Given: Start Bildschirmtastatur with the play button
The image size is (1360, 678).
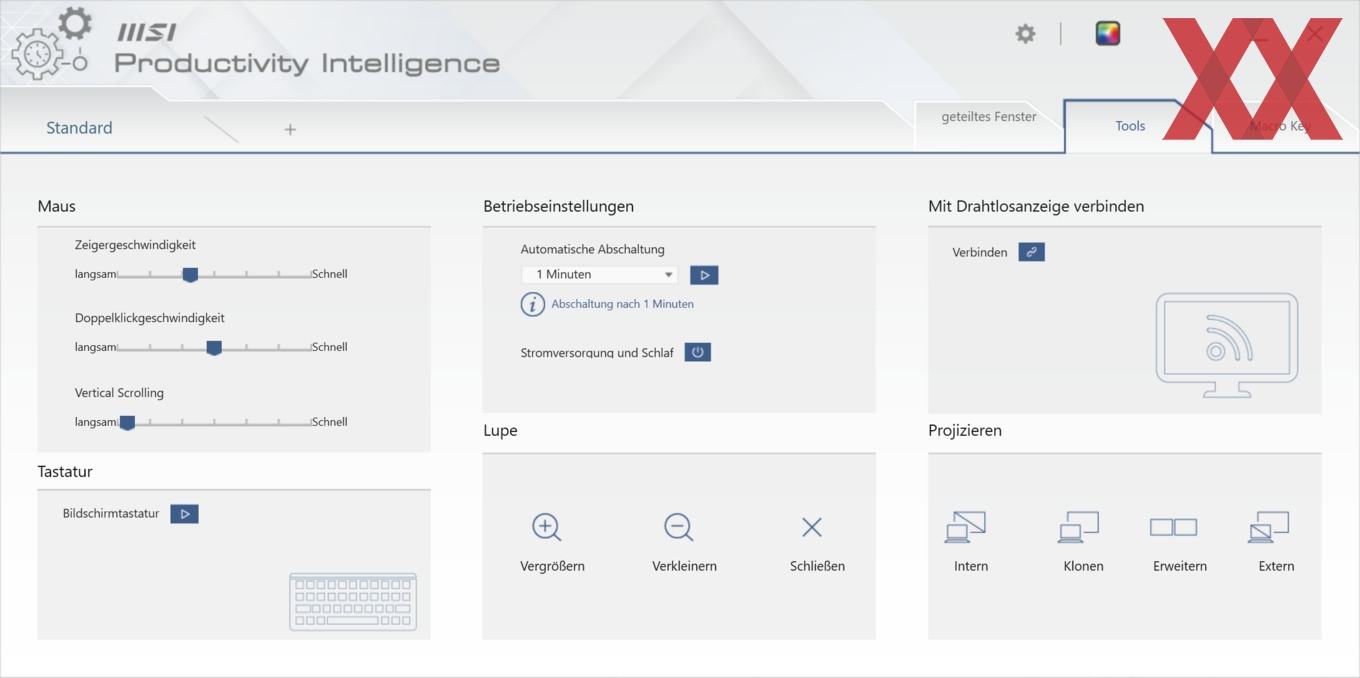Looking at the screenshot, I should (x=184, y=514).
